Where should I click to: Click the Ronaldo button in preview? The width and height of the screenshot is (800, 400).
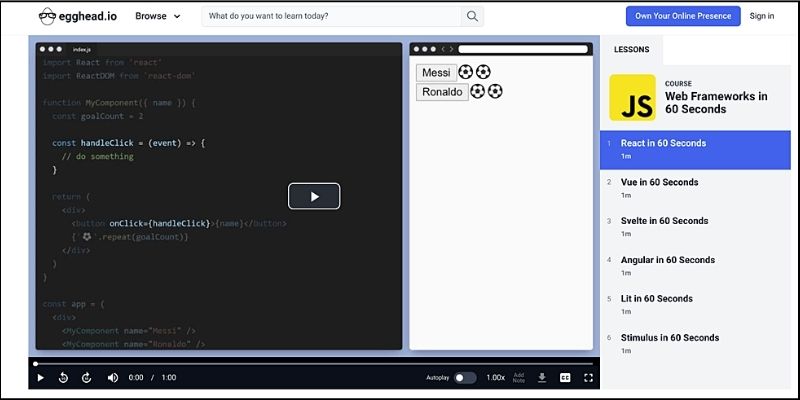click(x=442, y=92)
